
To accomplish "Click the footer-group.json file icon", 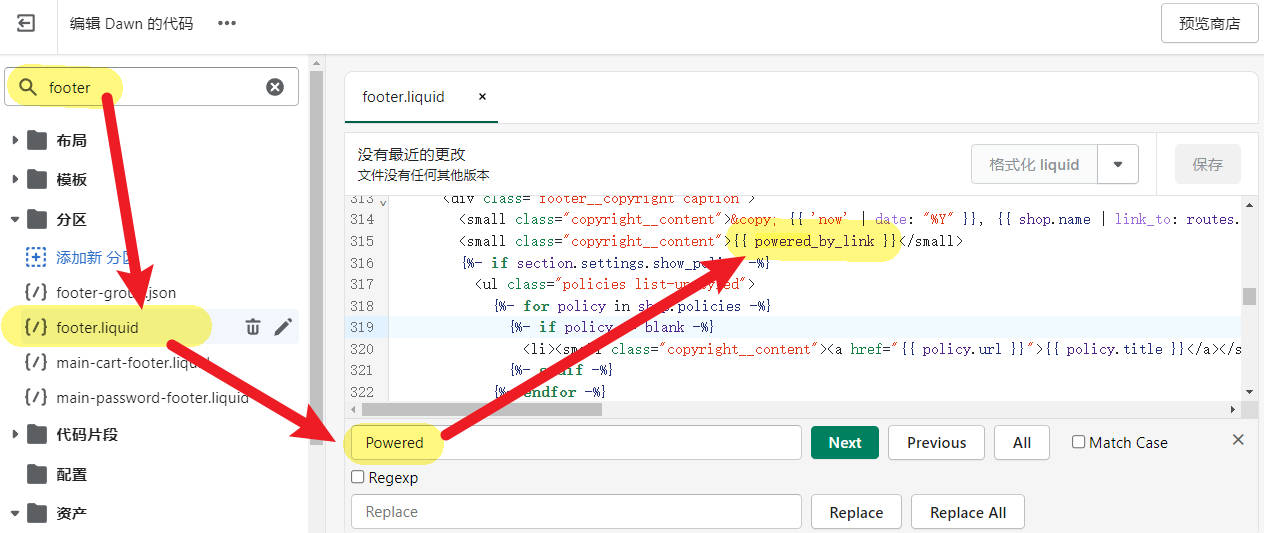I will [35, 292].
